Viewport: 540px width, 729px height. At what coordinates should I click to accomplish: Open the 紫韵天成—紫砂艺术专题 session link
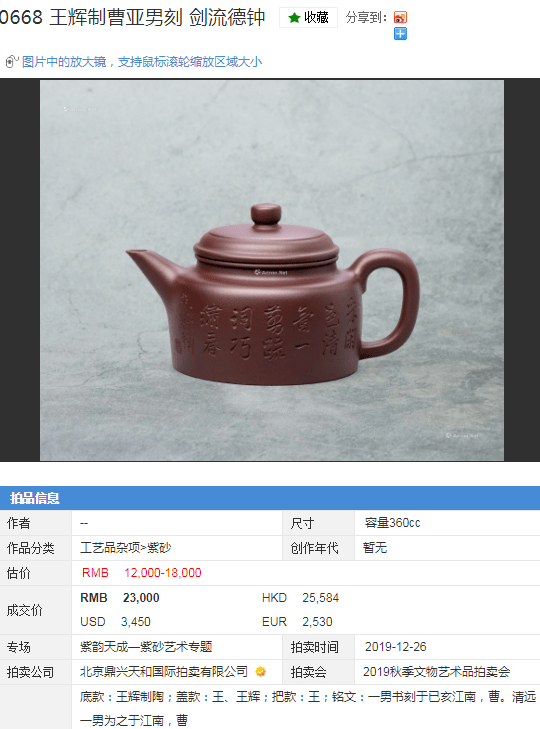[x=146, y=647]
